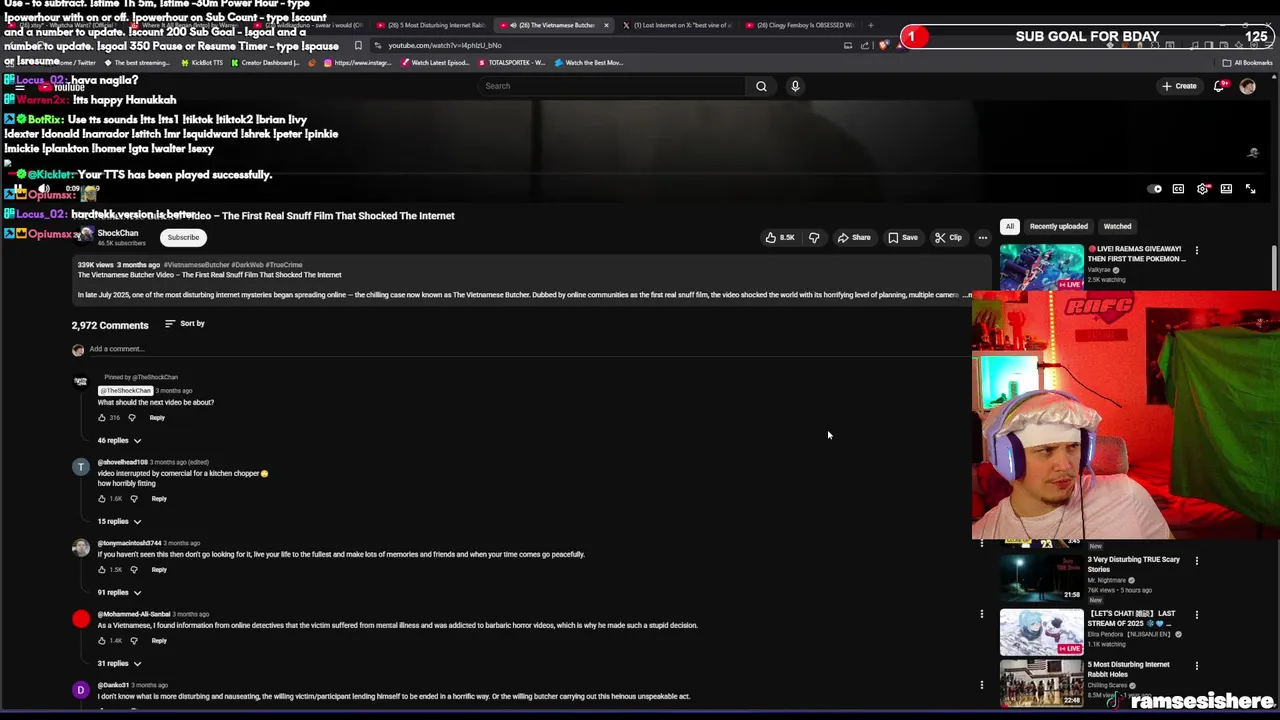Expand 91 replies under tonymacintosh comment

pos(119,592)
